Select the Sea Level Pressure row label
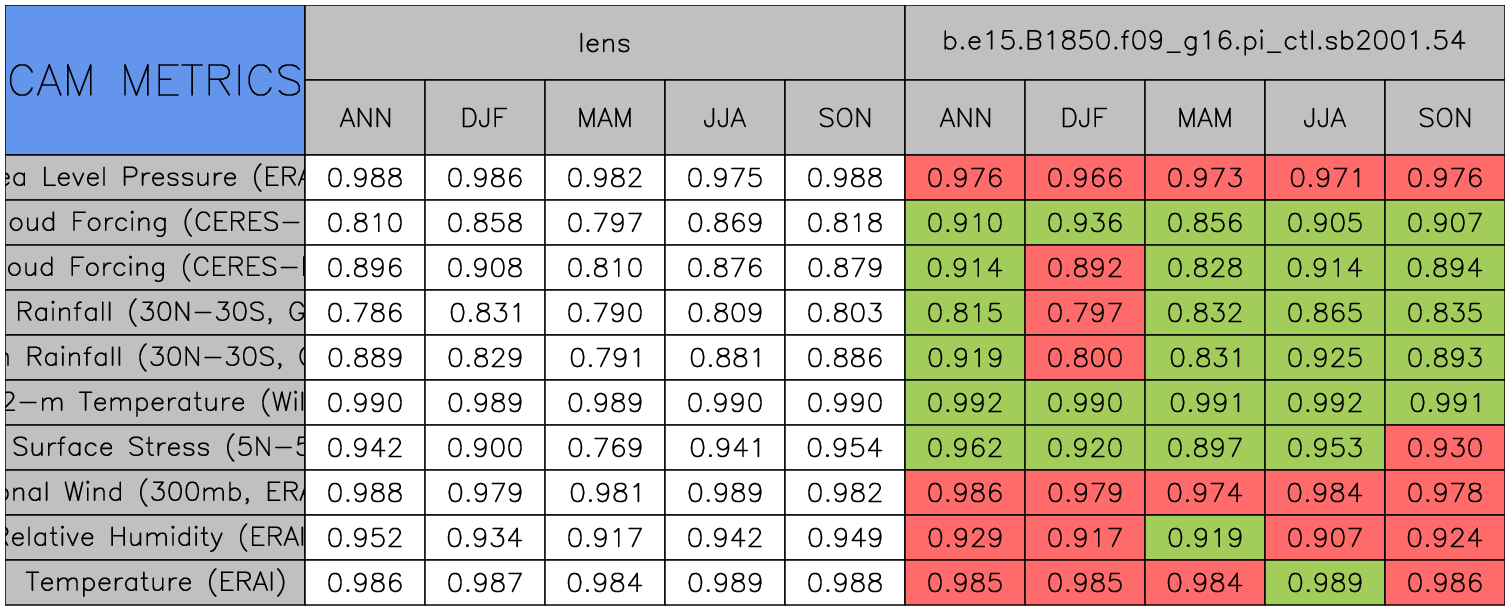 pos(155,178)
